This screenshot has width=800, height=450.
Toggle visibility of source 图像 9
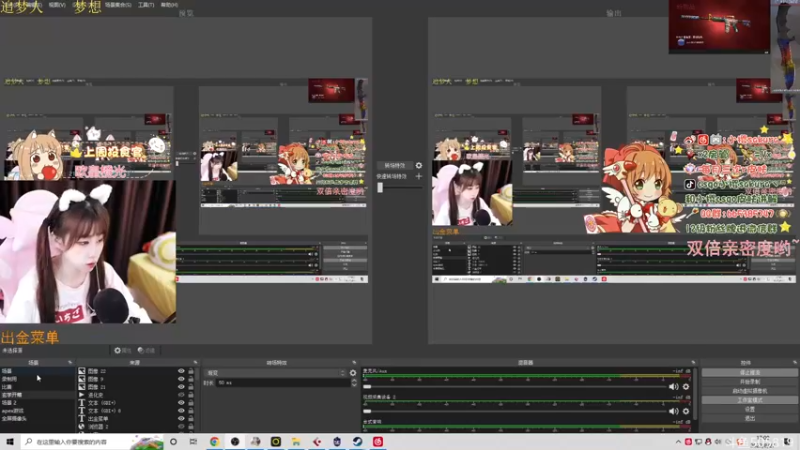coord(181,379)
